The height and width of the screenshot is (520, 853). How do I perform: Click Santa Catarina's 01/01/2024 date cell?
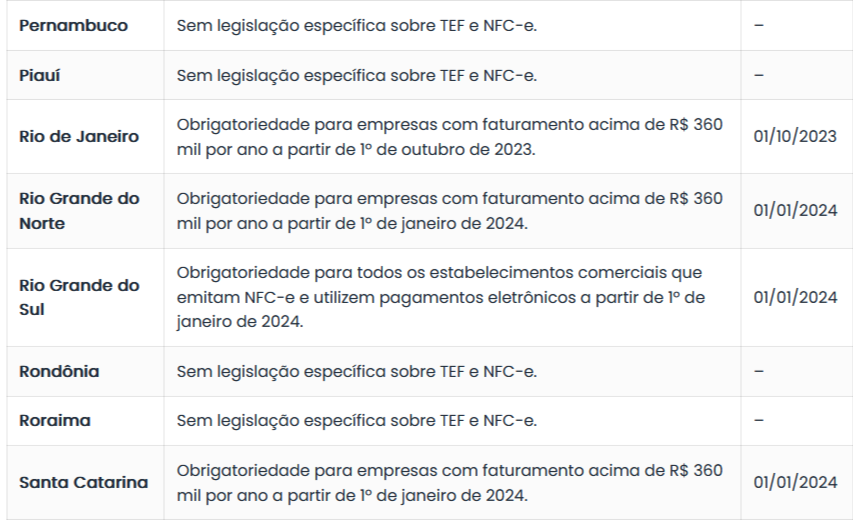(x=796, y=482)
